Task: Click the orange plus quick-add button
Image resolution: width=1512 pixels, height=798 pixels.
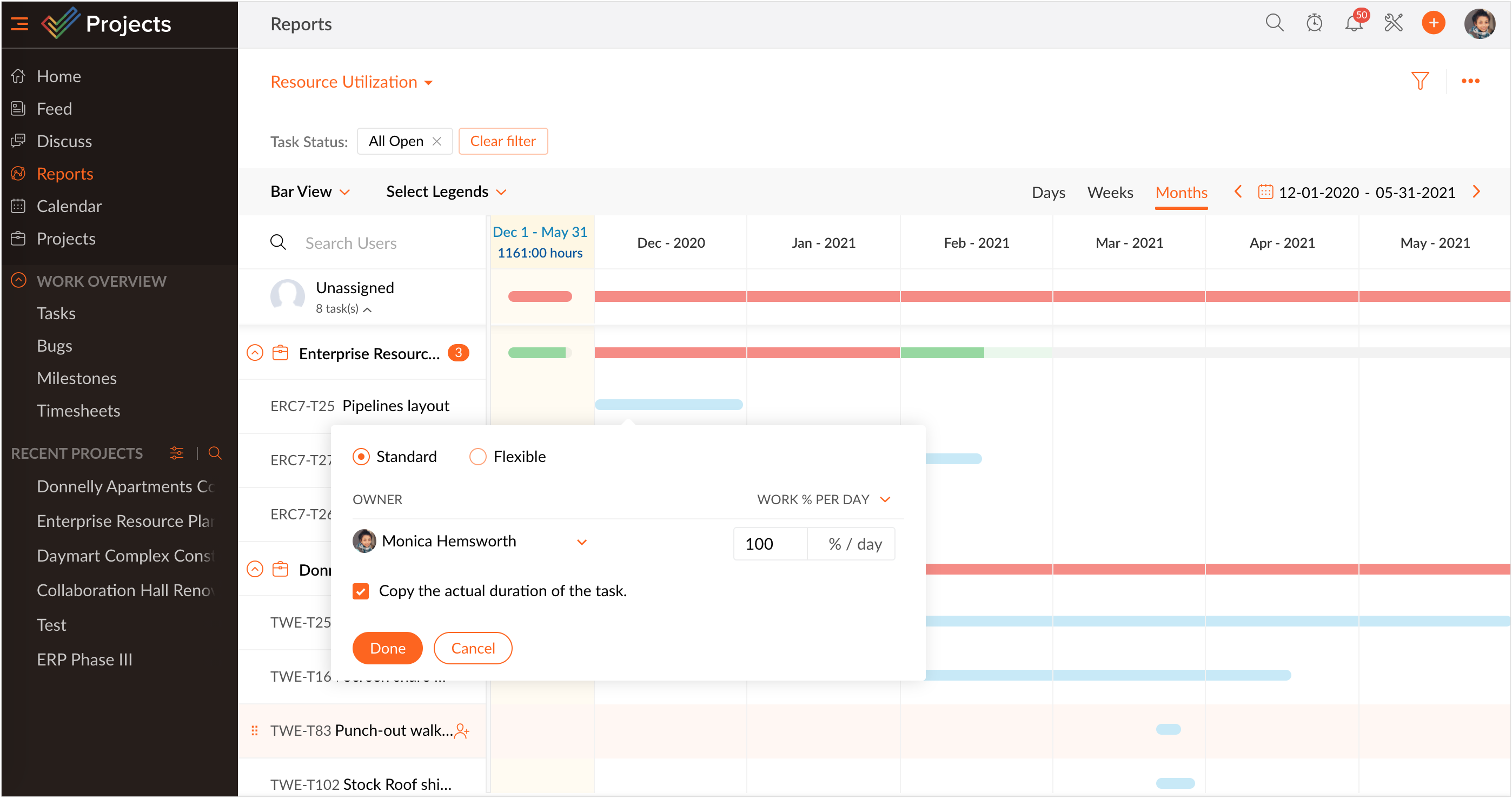Action: point(1434,23)
